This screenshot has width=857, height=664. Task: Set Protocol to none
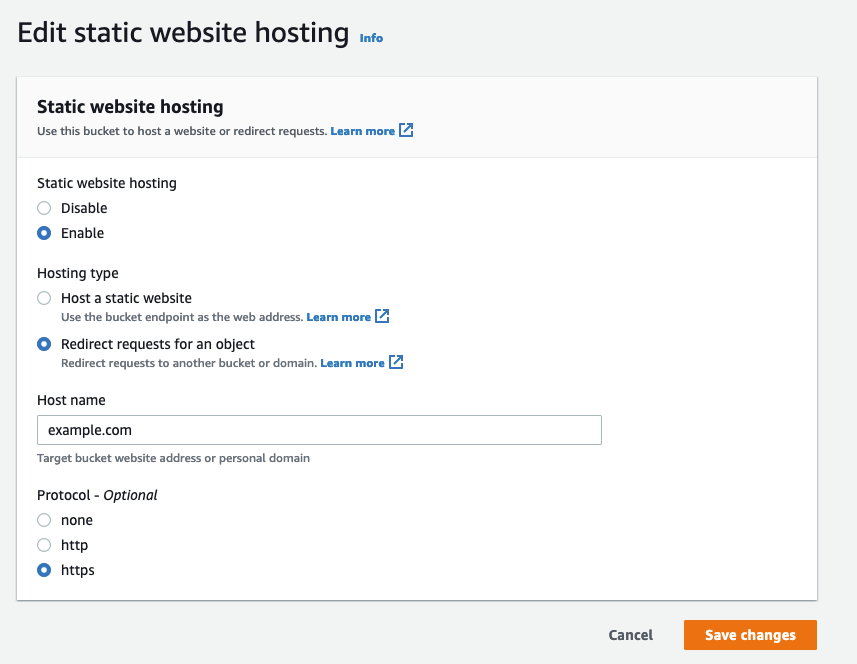point(42,519)
